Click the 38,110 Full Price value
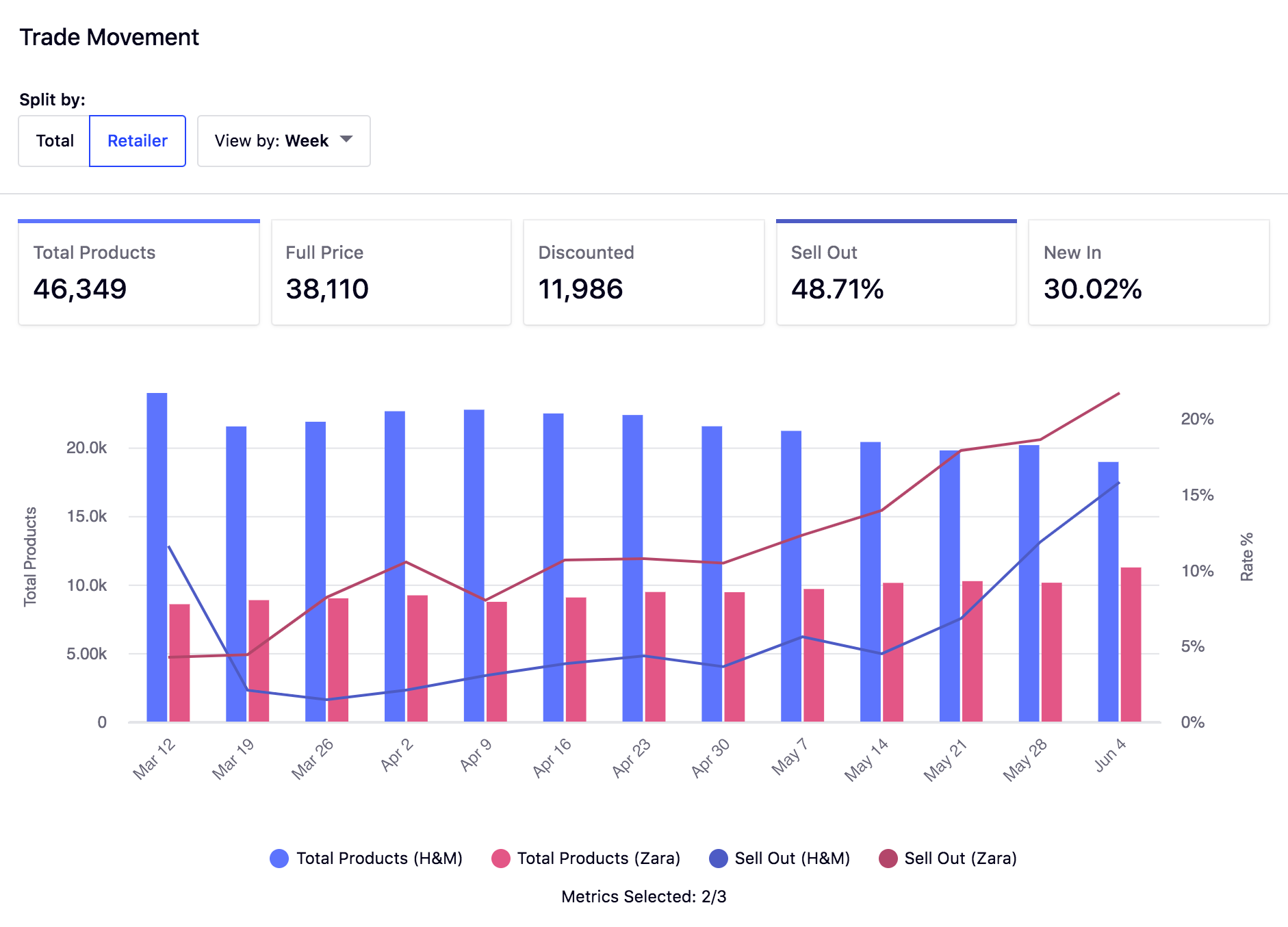The width and height of the screenshot is (1288, 927). point(327,289)
